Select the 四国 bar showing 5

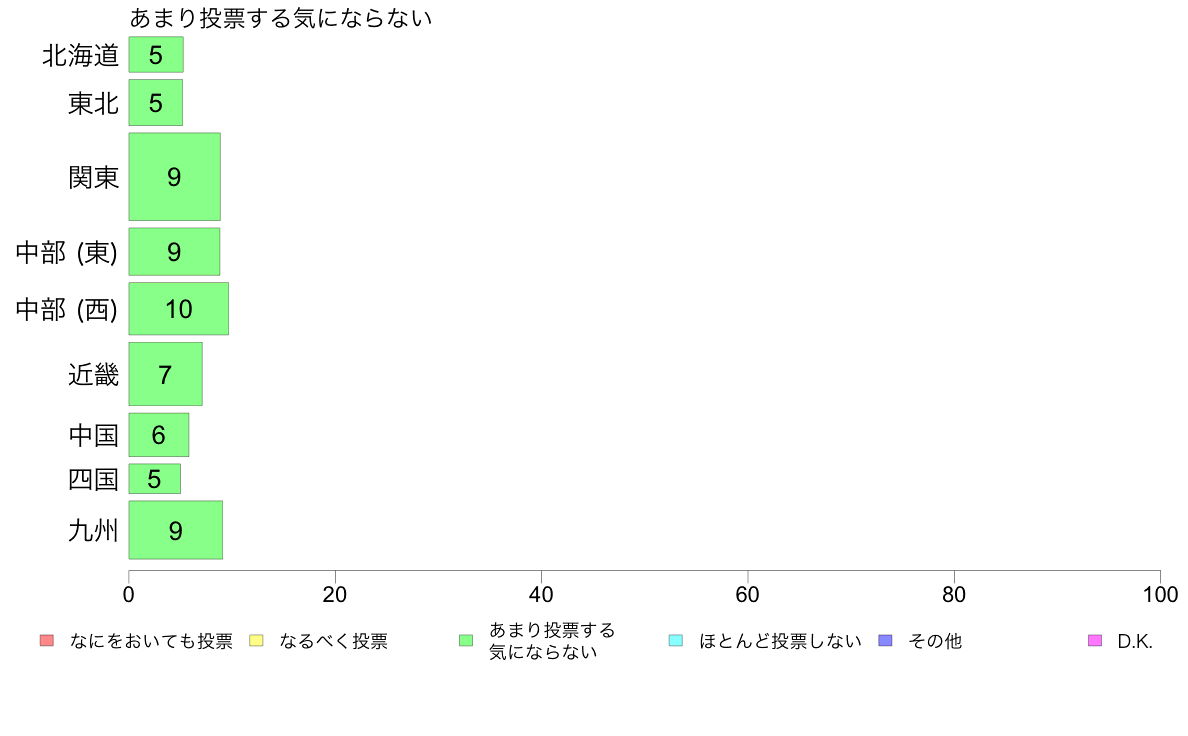(155, 479)
